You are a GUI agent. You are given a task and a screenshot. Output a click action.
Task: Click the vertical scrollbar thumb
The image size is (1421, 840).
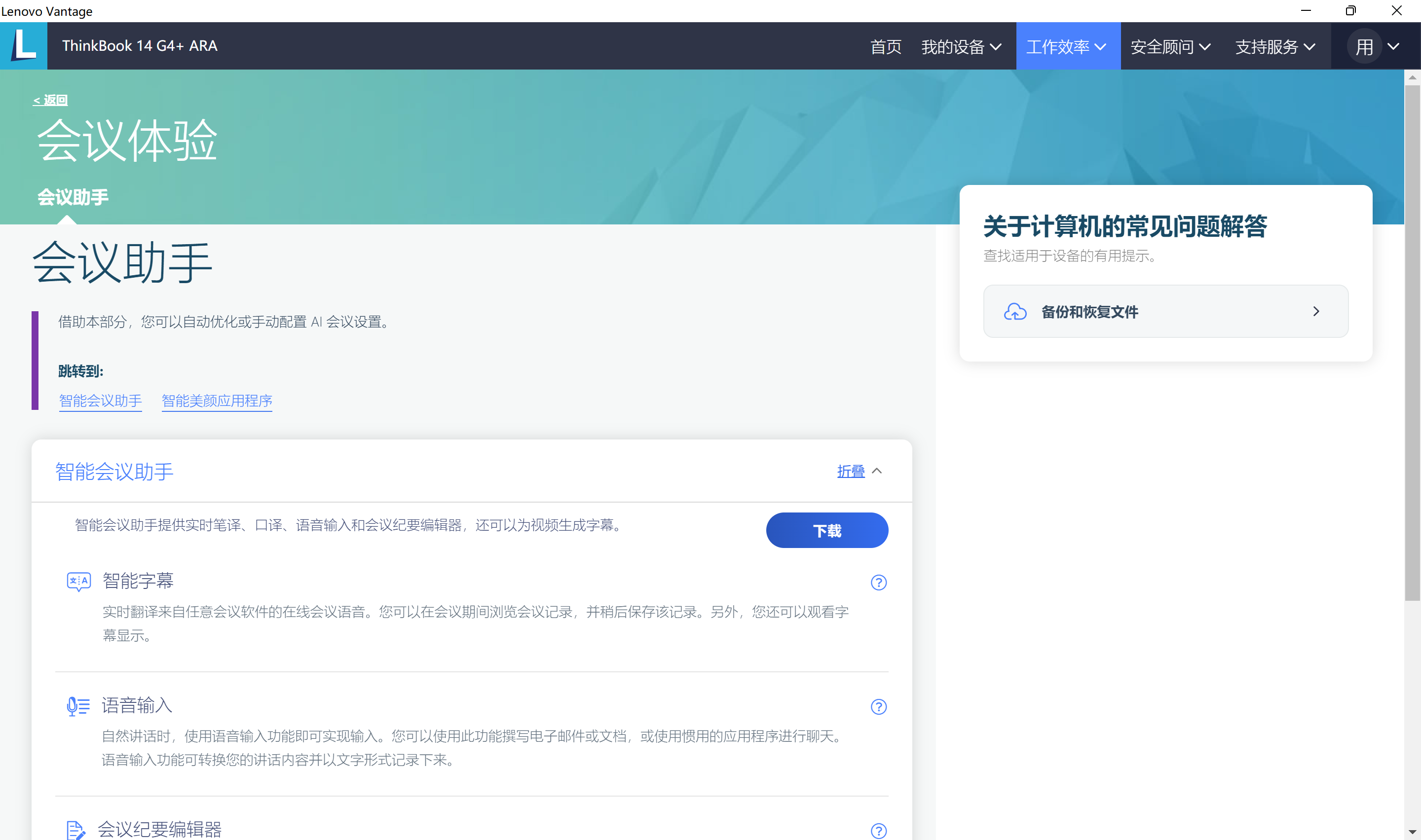[x=1413, y=342]
